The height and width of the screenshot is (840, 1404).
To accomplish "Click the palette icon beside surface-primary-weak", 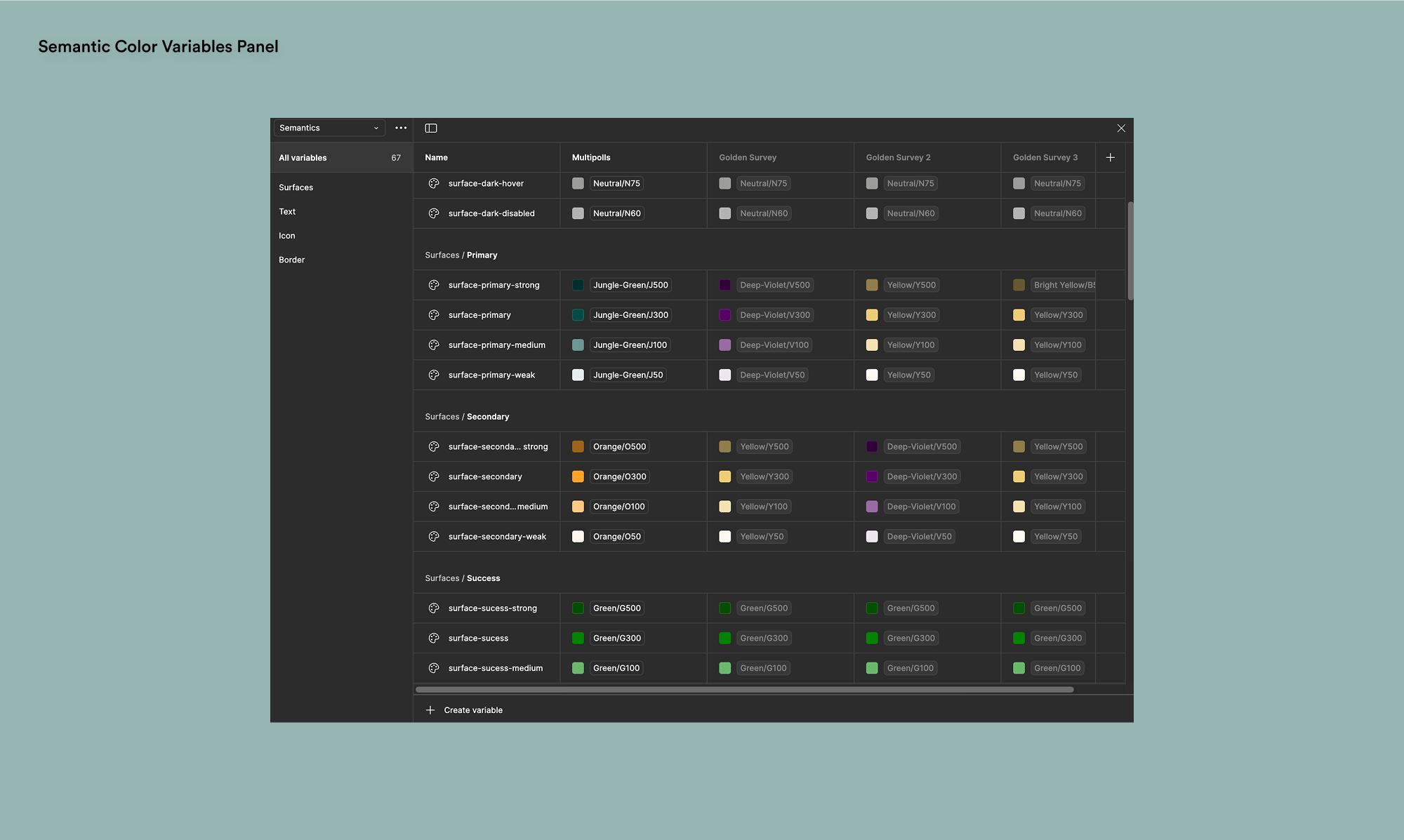I will pos(434,375).
